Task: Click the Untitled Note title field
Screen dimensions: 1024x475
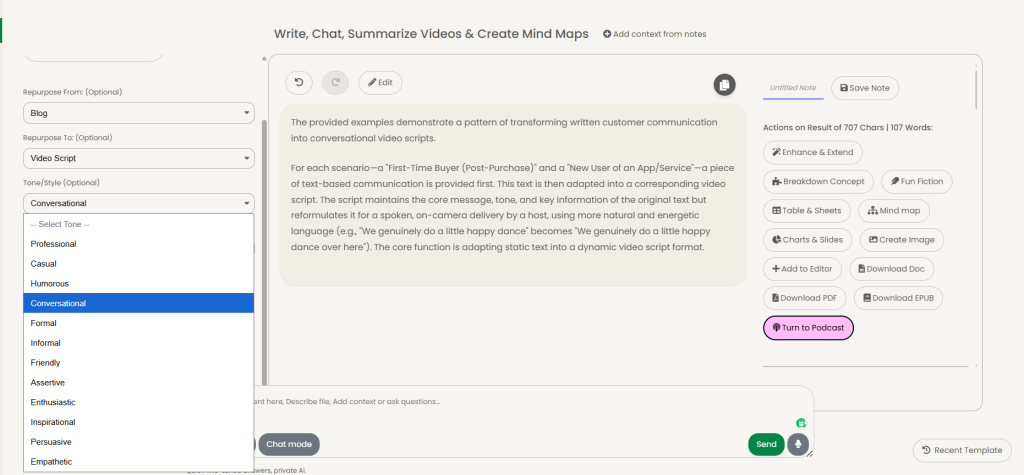Action: coord(793,88)
